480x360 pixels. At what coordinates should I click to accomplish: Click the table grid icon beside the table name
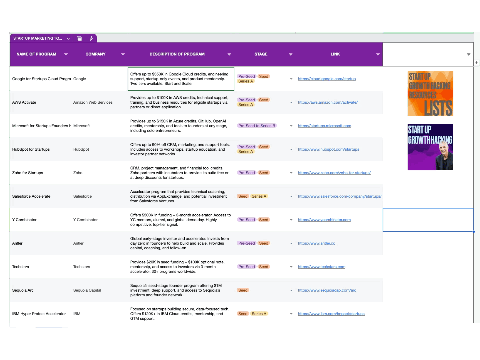tap(79, 38)
